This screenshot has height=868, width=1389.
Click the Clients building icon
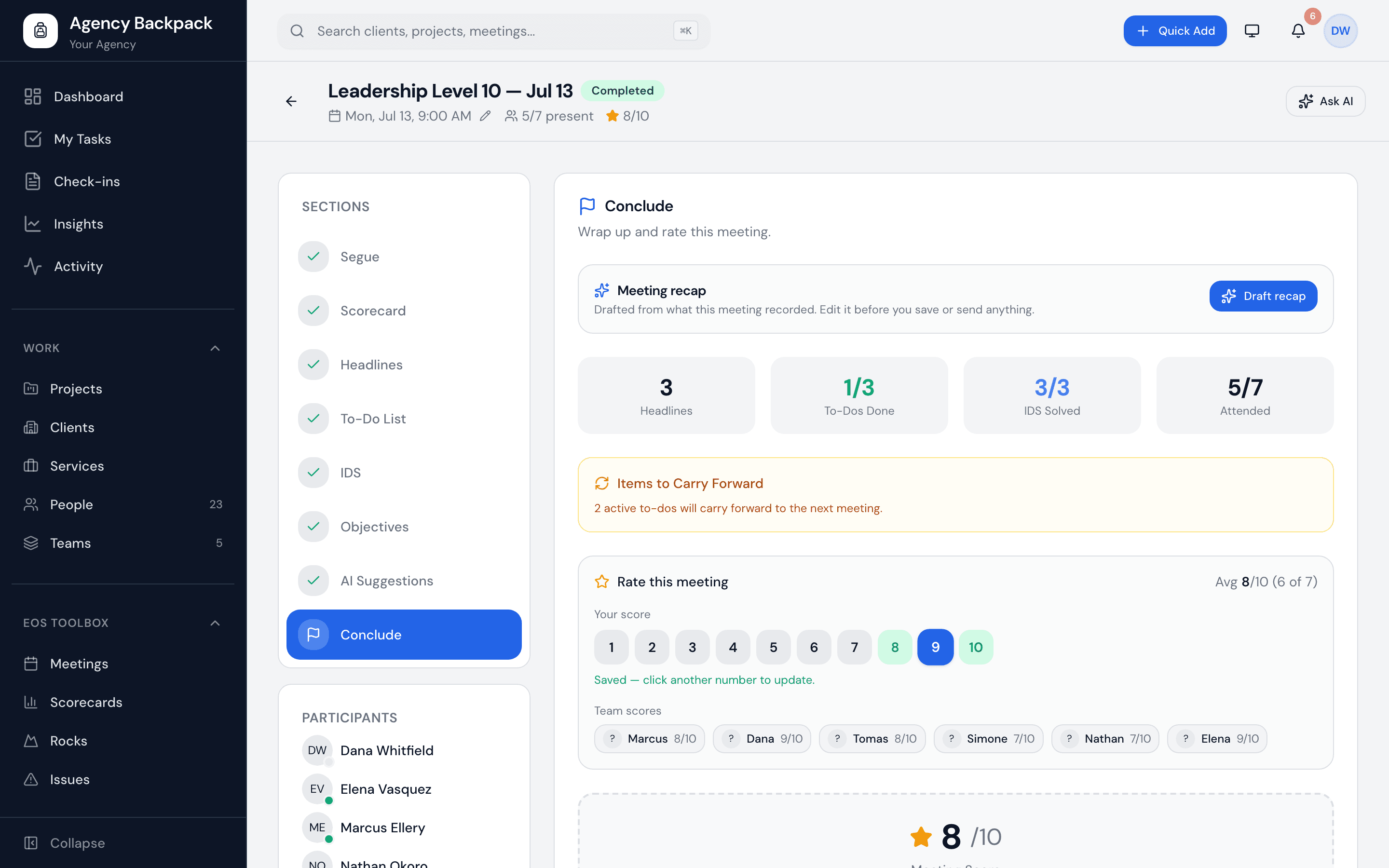point(31,427)
